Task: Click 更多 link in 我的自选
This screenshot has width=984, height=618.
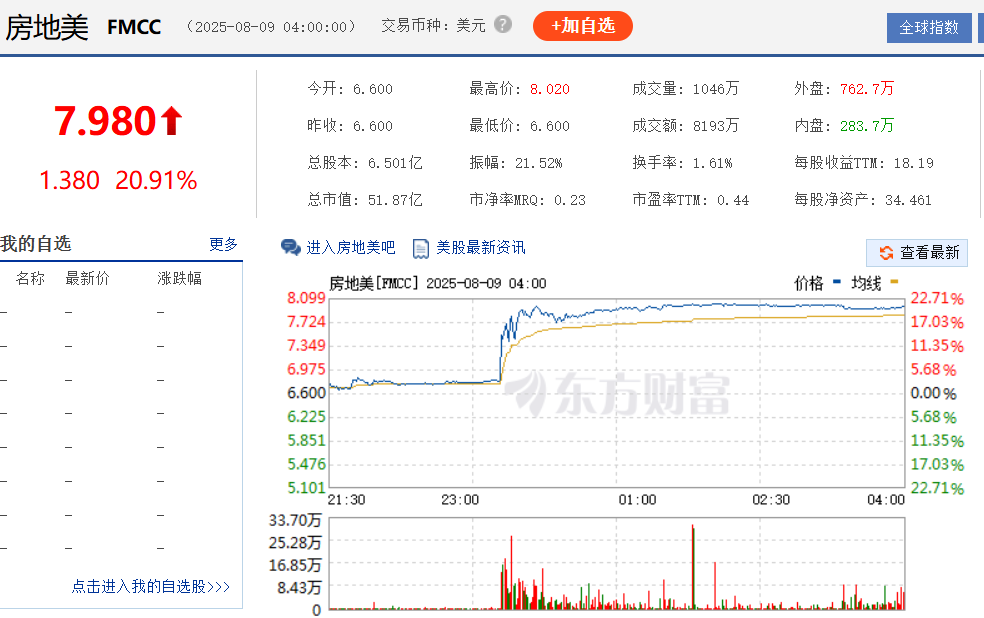Action: [223, 244]
